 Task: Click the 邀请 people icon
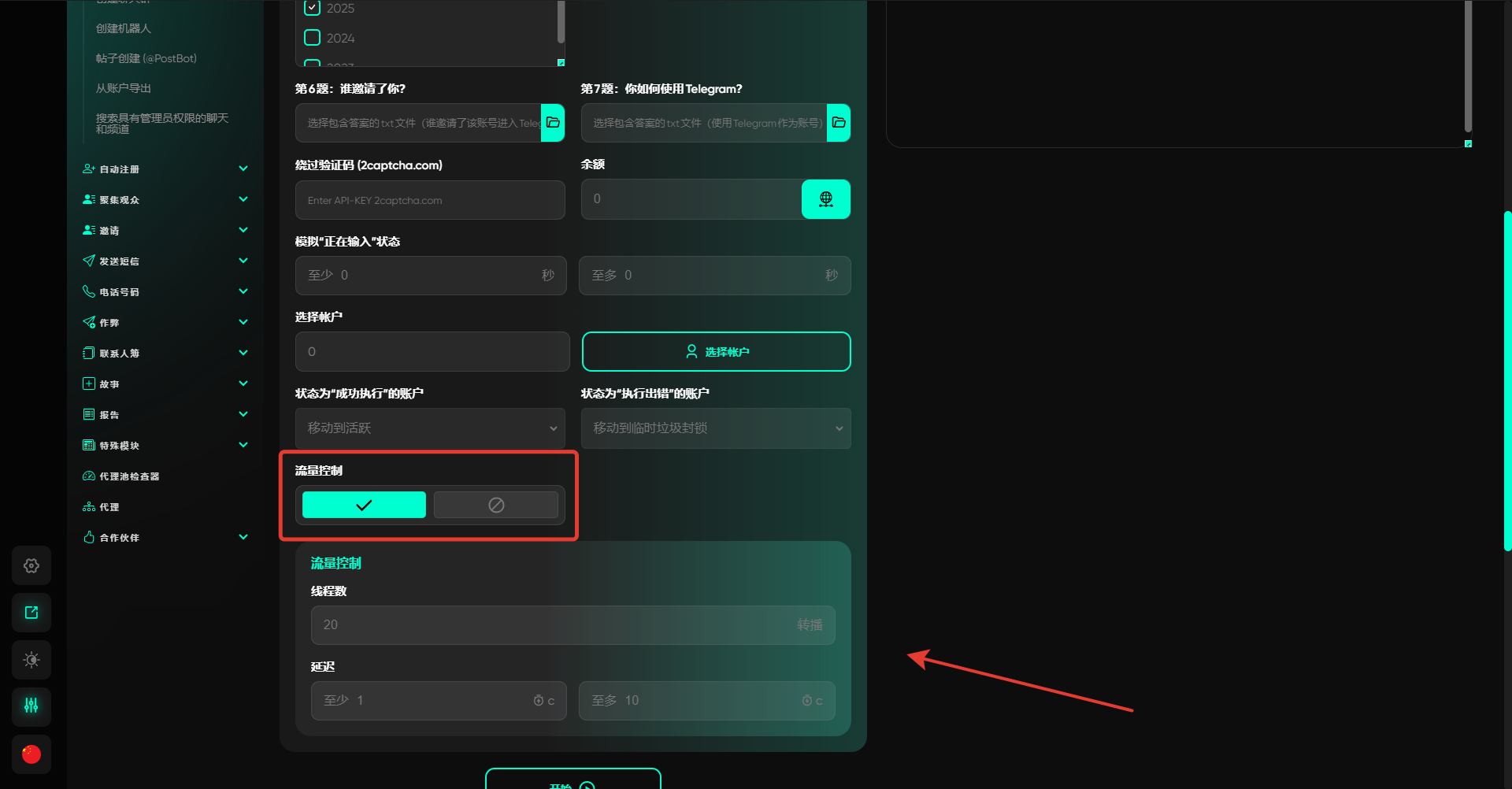[89, 230]
